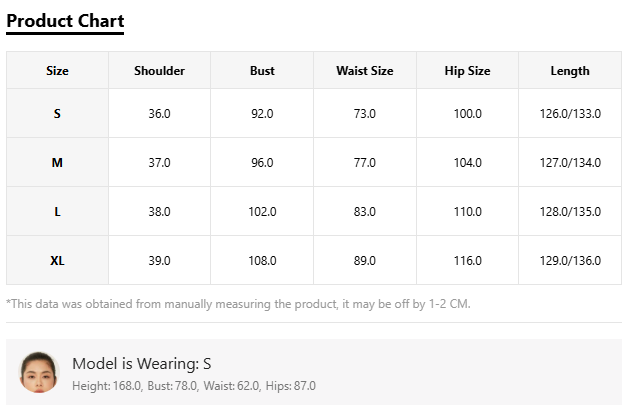628x410 pixels.
Task: Click the Model is Wearing: S text
Action: click(142, 364)
